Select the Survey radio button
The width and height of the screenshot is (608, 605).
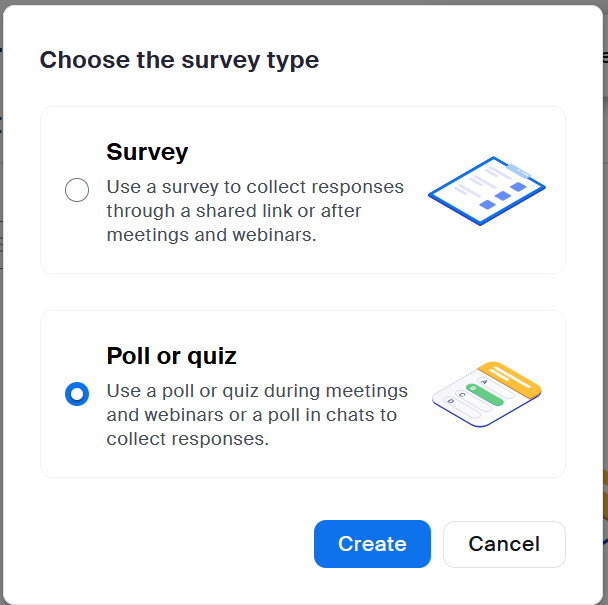click(x=77, y=190)
